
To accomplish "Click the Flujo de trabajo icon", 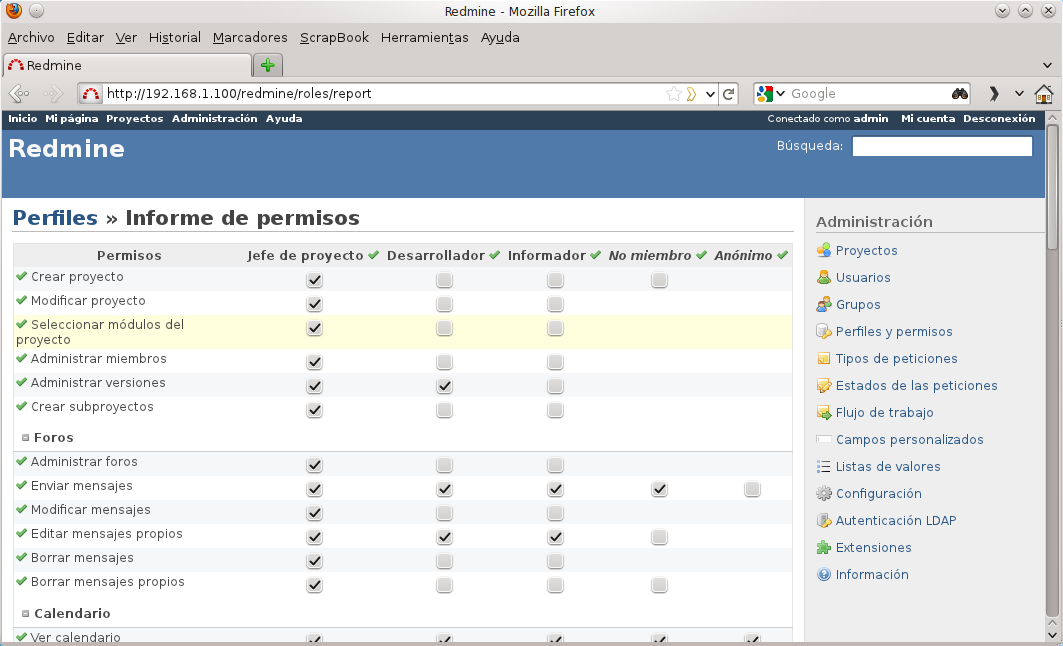I will [x=824, y=413].
